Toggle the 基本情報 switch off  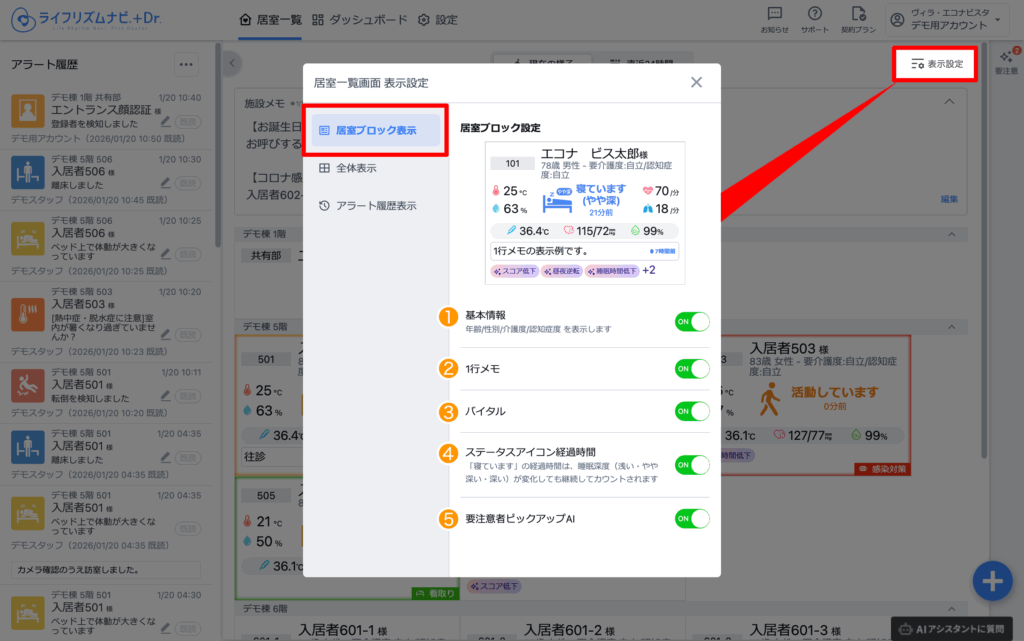point(692,321)
